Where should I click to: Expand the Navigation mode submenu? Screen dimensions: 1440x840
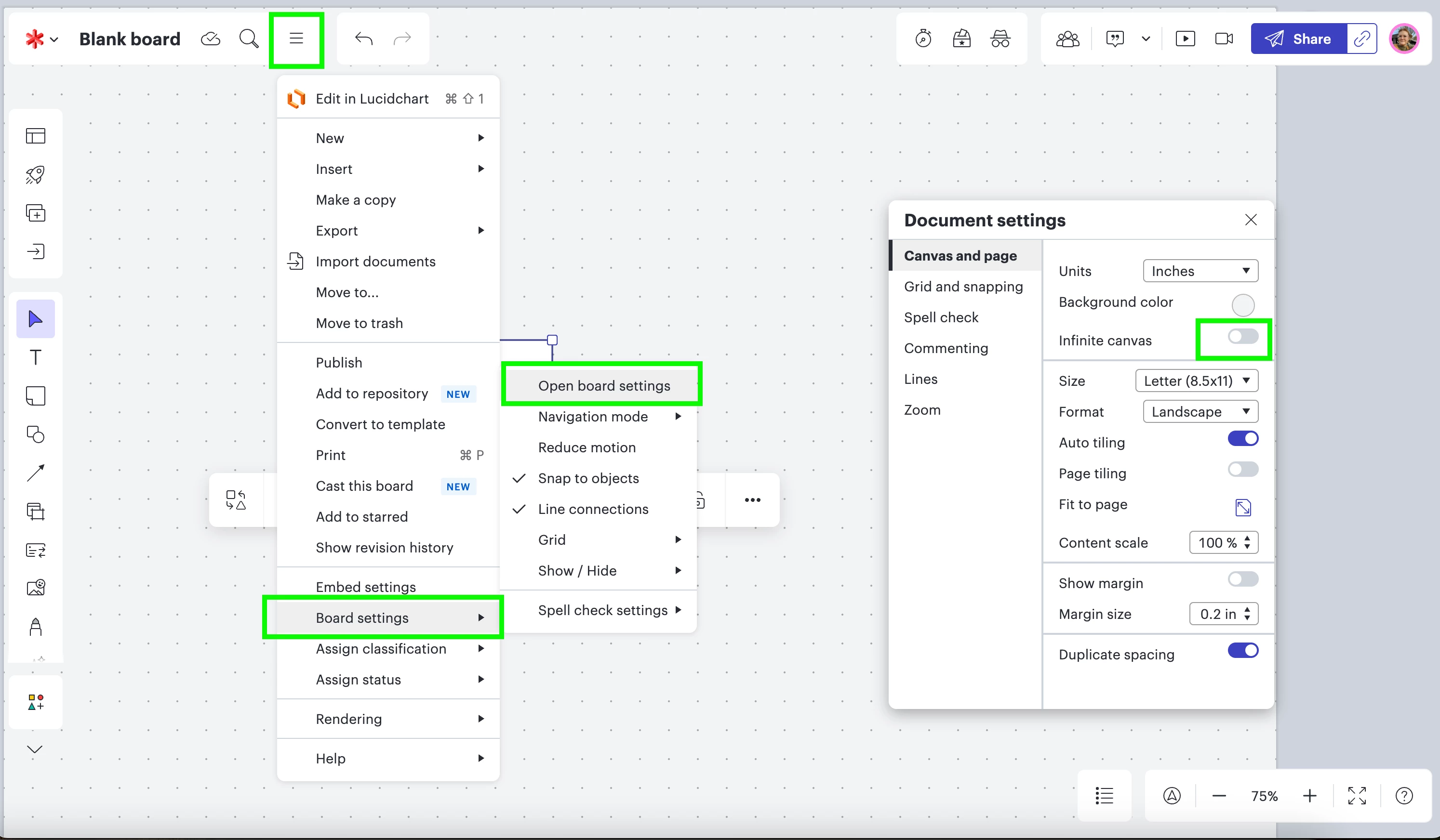598,416
